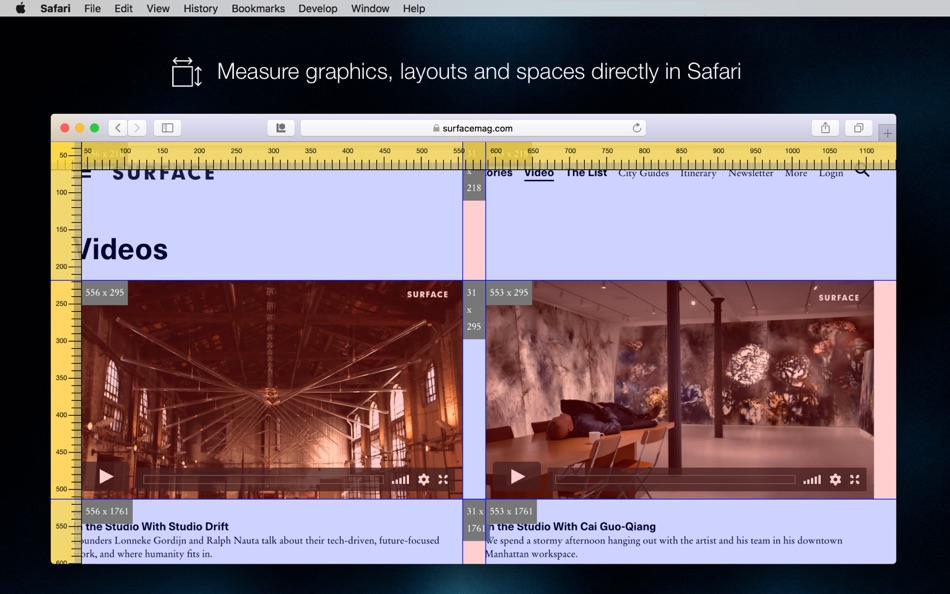Open the Bookmarks menu
Screen dimensions: 950x594
point(258,8)
